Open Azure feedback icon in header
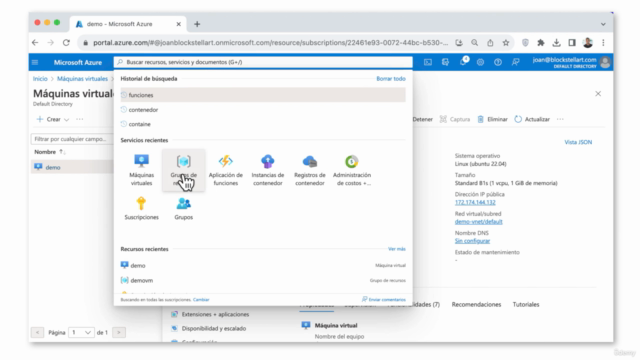The height and width of the screenshot is (360, 640). tap(516, 62)
